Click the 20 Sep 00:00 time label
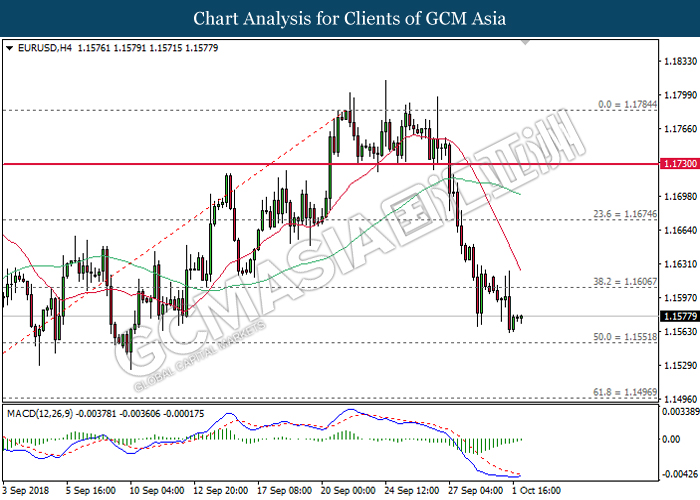The width and height of the screenshot is (700, 500). pyautogui.click(x=348, y=491)
